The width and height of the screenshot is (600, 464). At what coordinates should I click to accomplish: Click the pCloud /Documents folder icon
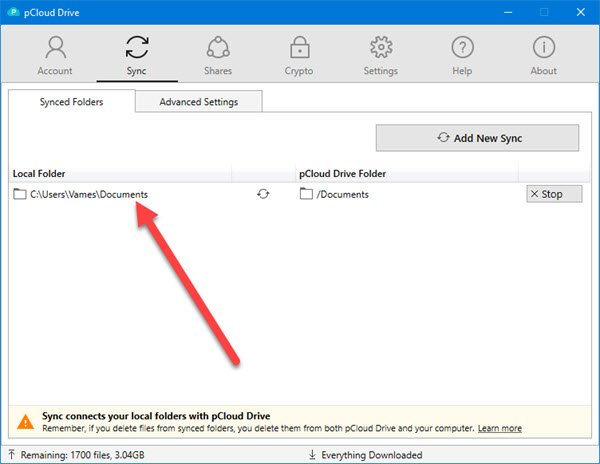tap(306, 194)
